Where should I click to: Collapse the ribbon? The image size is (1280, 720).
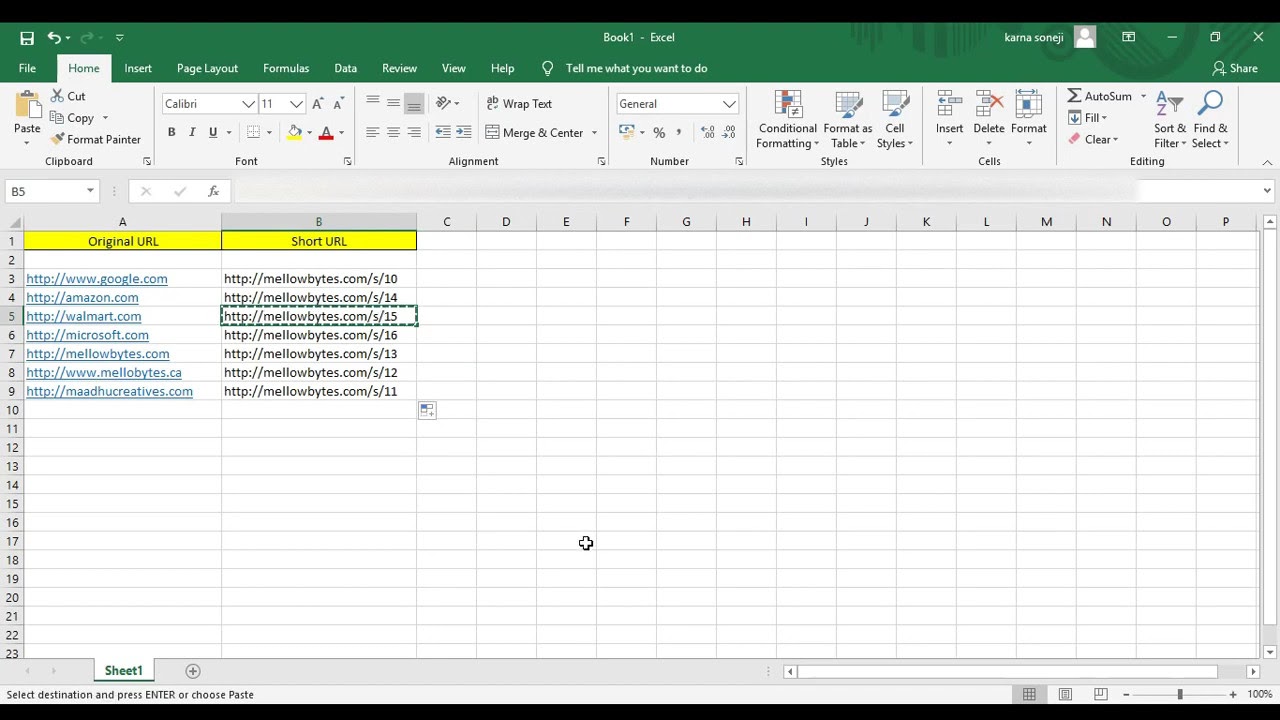[1267, 162]
